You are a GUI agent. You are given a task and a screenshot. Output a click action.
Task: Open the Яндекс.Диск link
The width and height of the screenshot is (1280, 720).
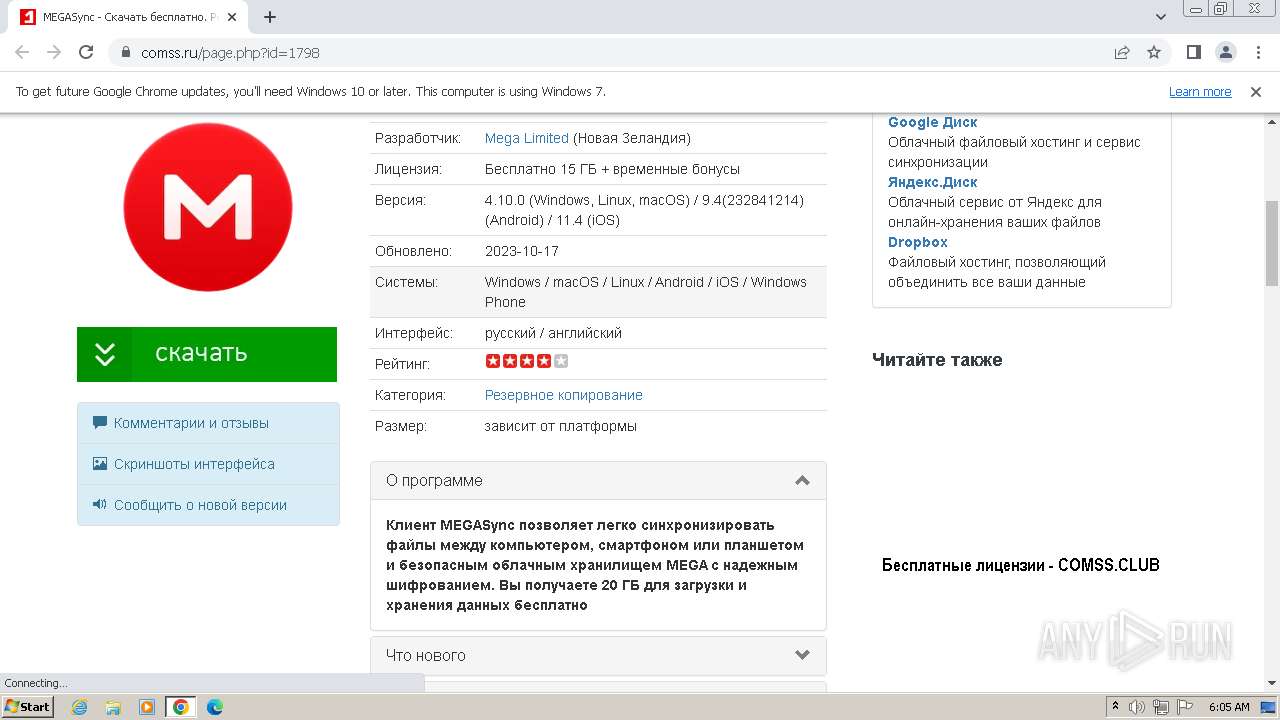click(933, 182)
